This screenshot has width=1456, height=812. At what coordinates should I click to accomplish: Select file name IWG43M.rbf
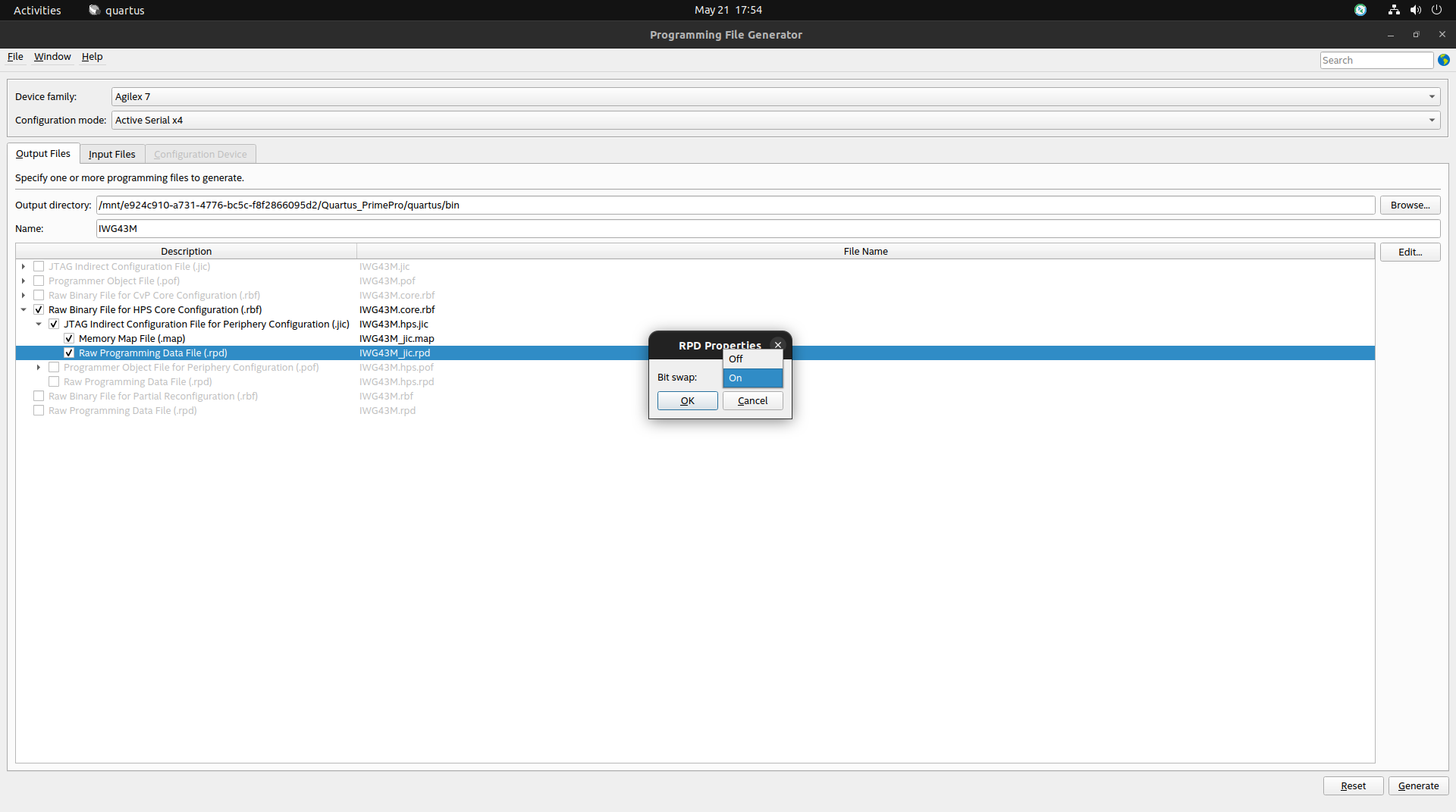point(386,396)
